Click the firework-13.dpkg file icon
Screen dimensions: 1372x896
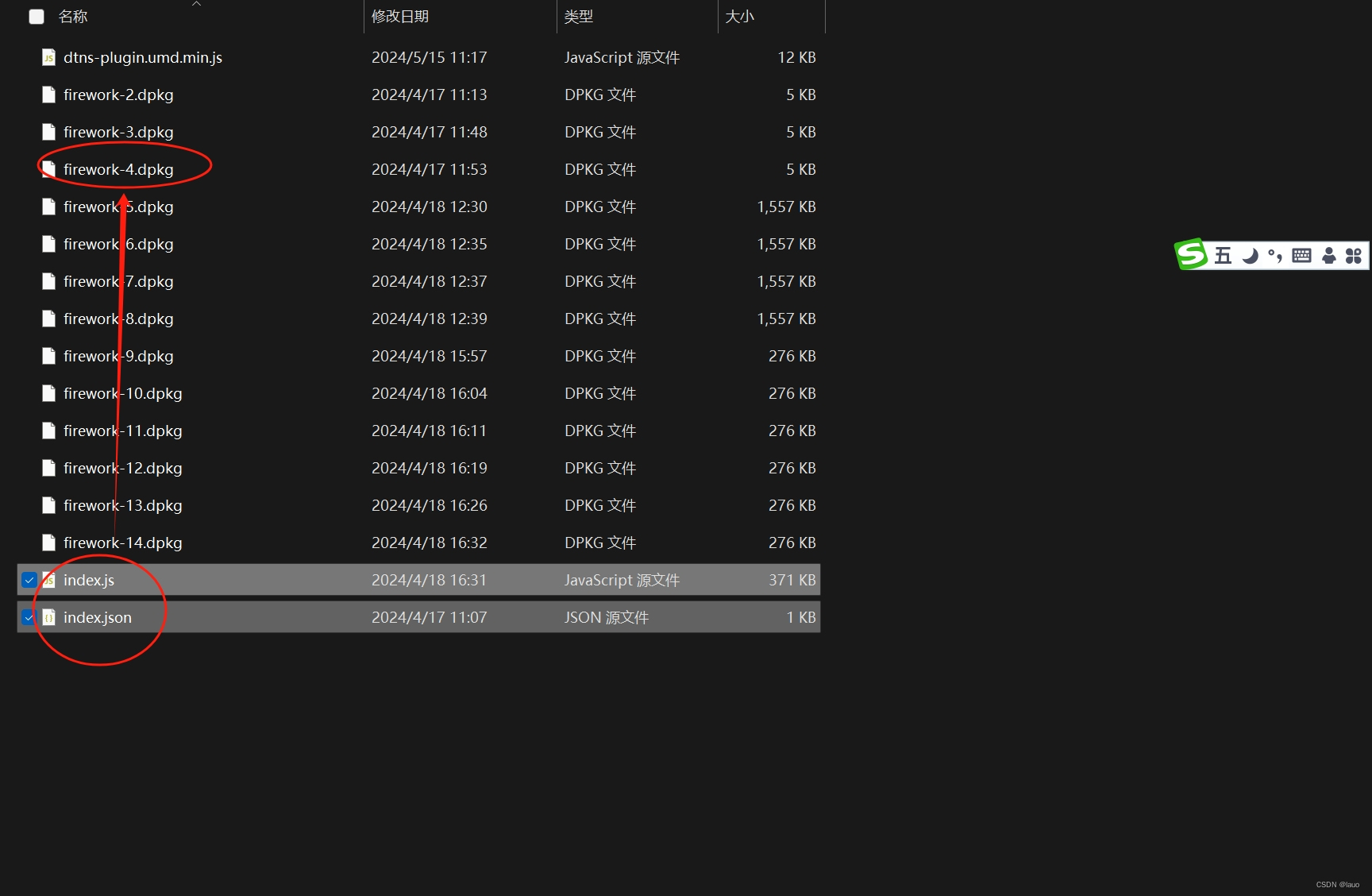click(x=48, y=505)
